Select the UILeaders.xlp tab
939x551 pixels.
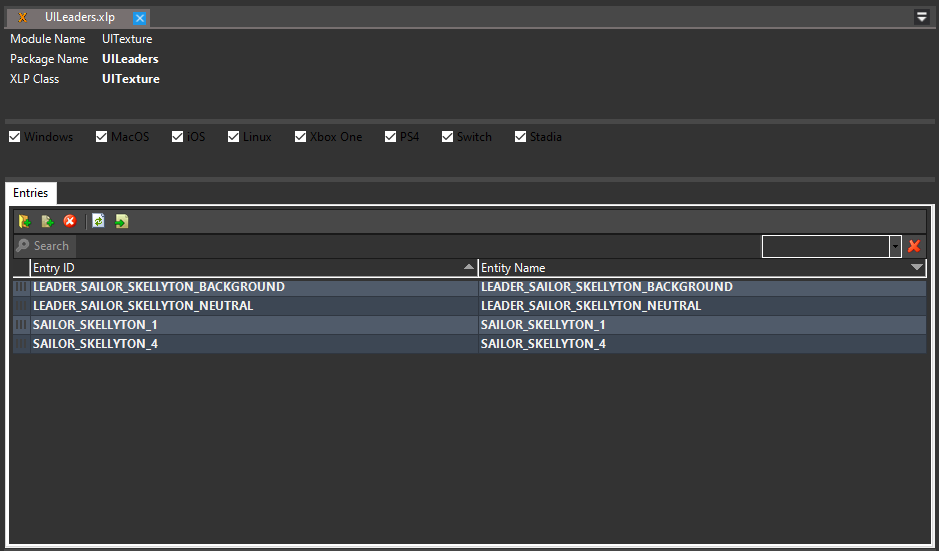pyautogui.click(x=79, y=18)
